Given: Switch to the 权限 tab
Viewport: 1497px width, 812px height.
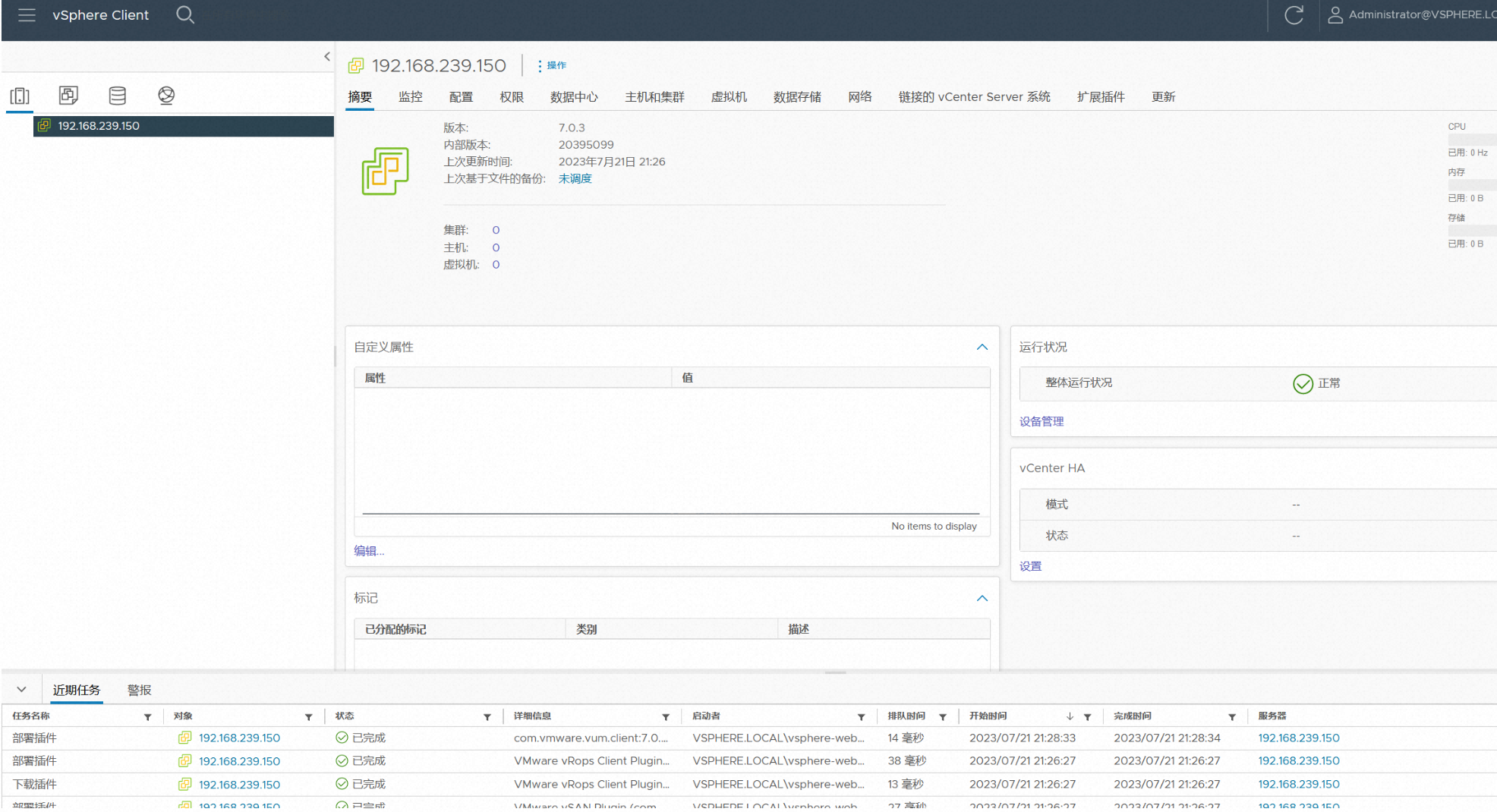Looking at the screenshot, I should (512, 96).
